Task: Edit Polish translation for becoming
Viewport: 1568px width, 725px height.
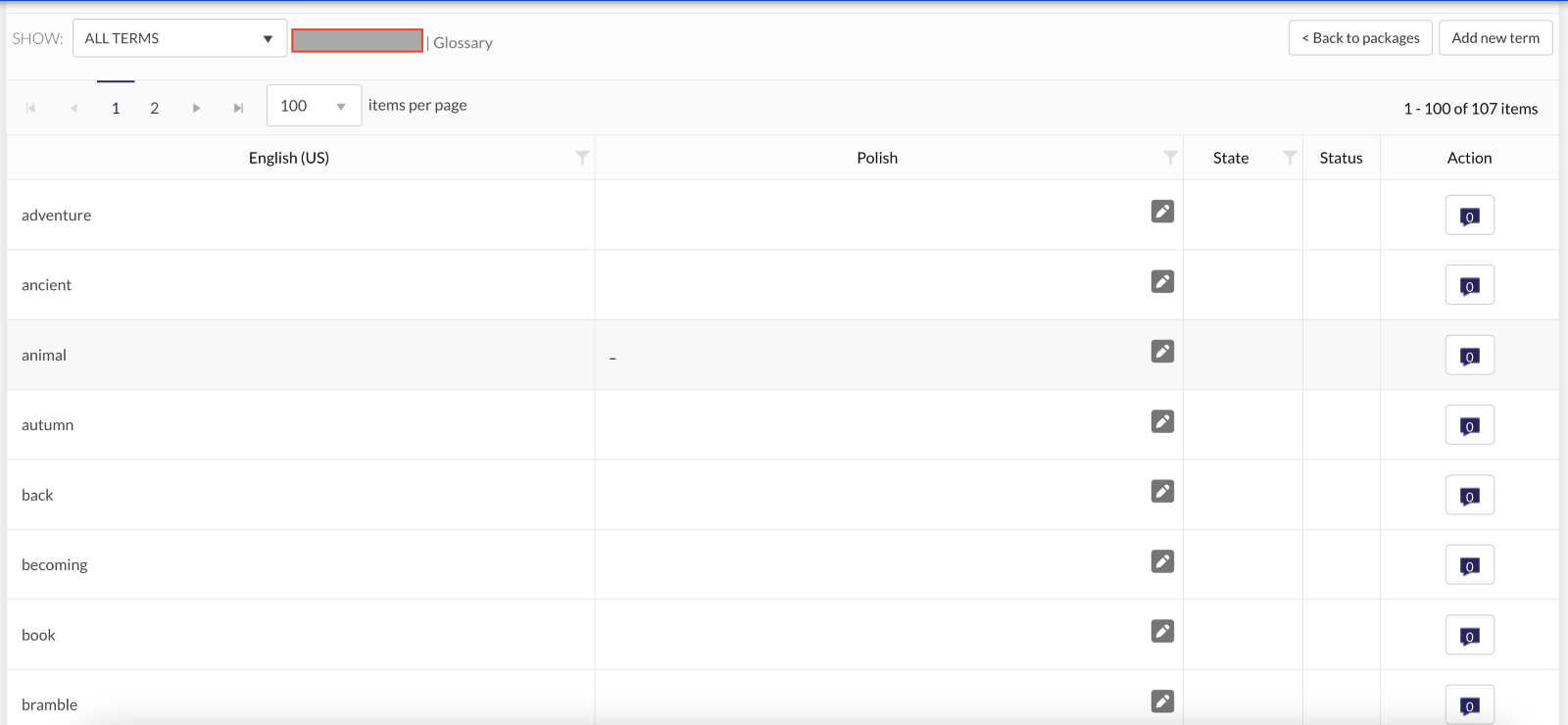Action: pyautogui.click(x=1162, y=561)
